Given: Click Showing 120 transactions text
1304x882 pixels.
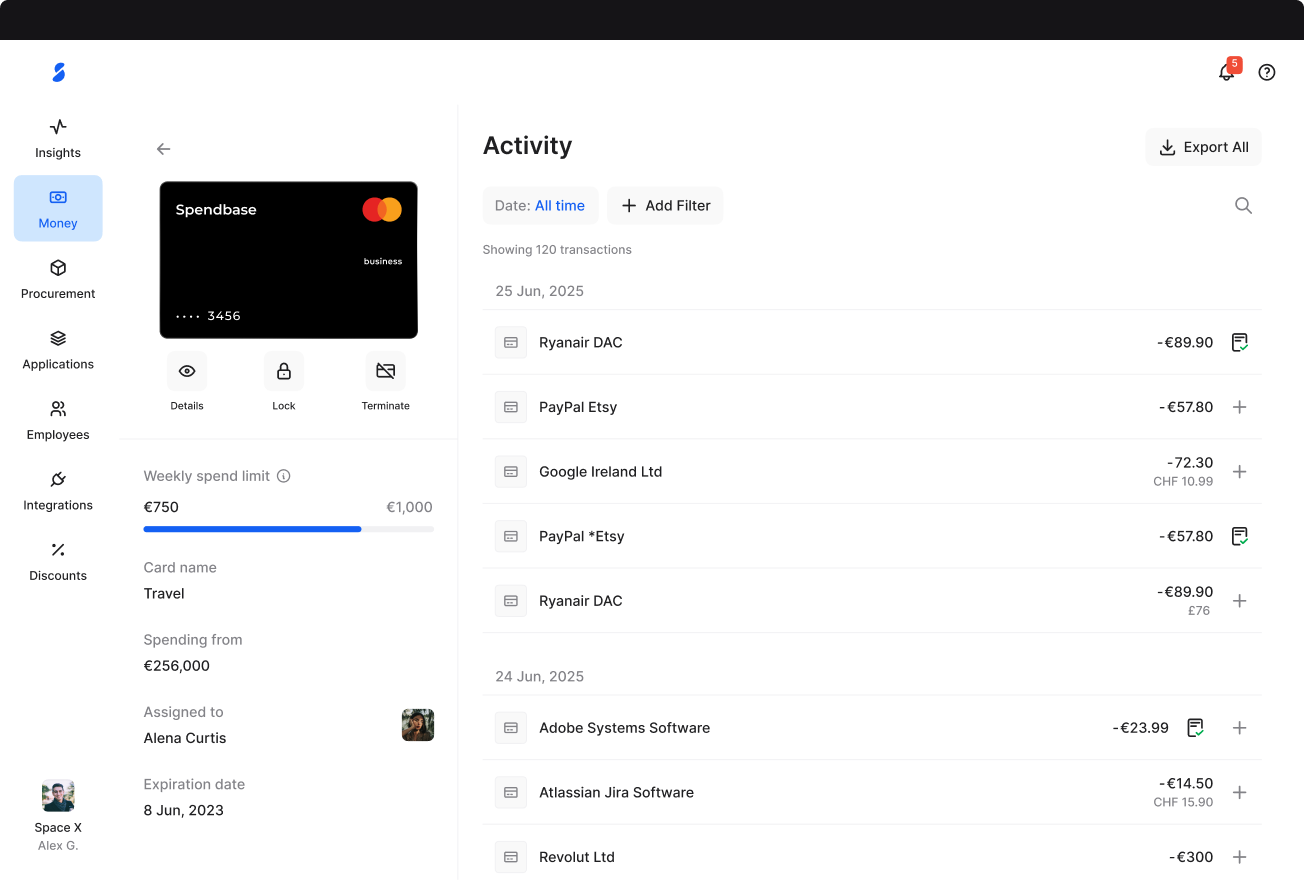Looking at the screenshot, I should (x=557, y=249).
